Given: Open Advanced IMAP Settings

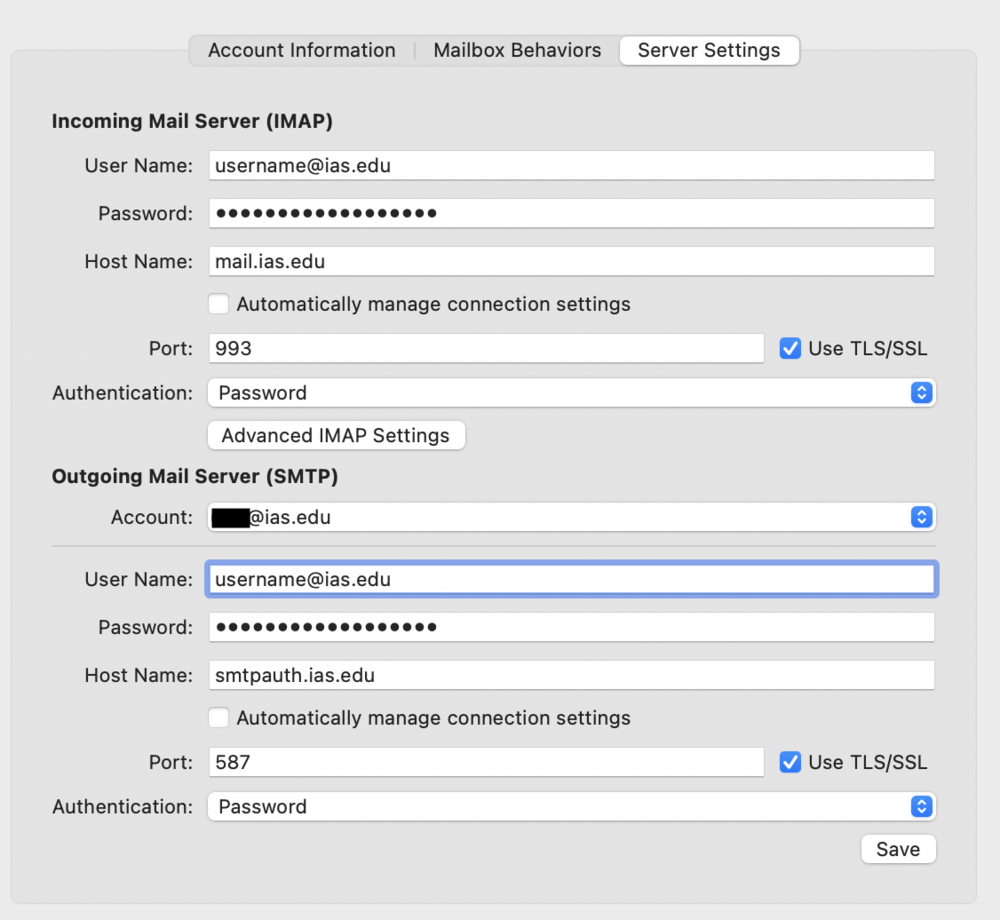Looking at the screenshot, I should point(336,436).
